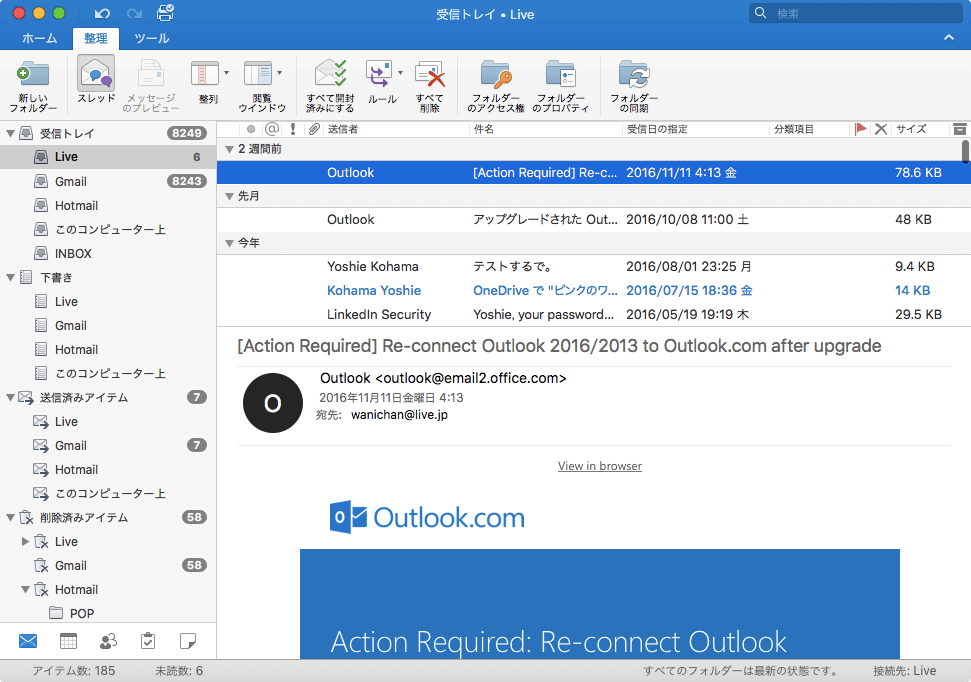
Task: Collapse Hotmail under 削除済みアイテム
Action: 25,590
